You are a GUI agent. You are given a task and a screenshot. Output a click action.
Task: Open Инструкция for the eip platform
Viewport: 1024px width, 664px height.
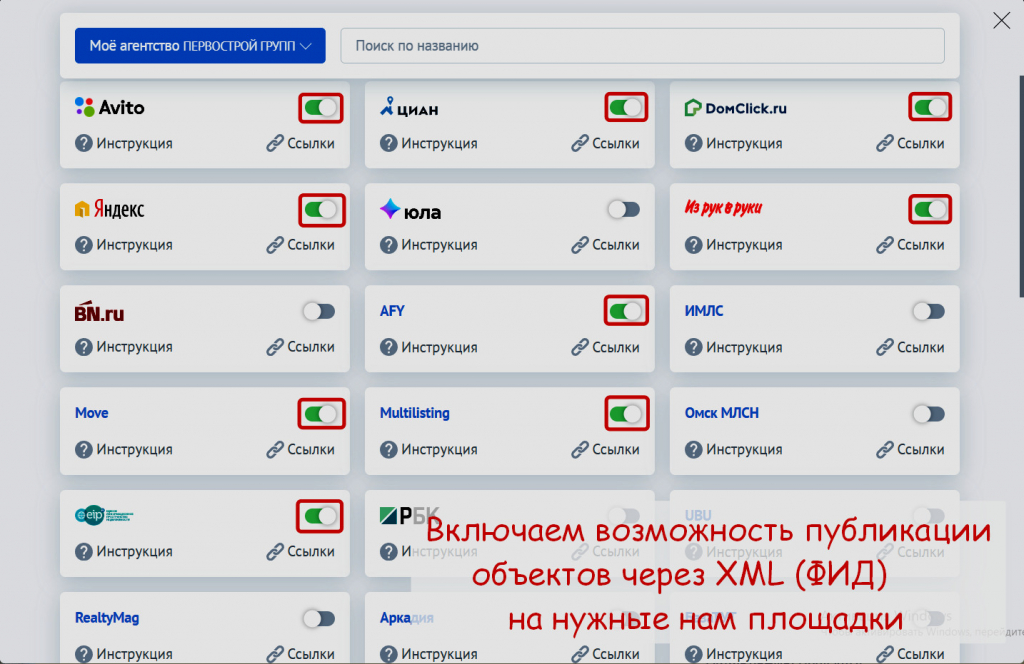[123, 552]
